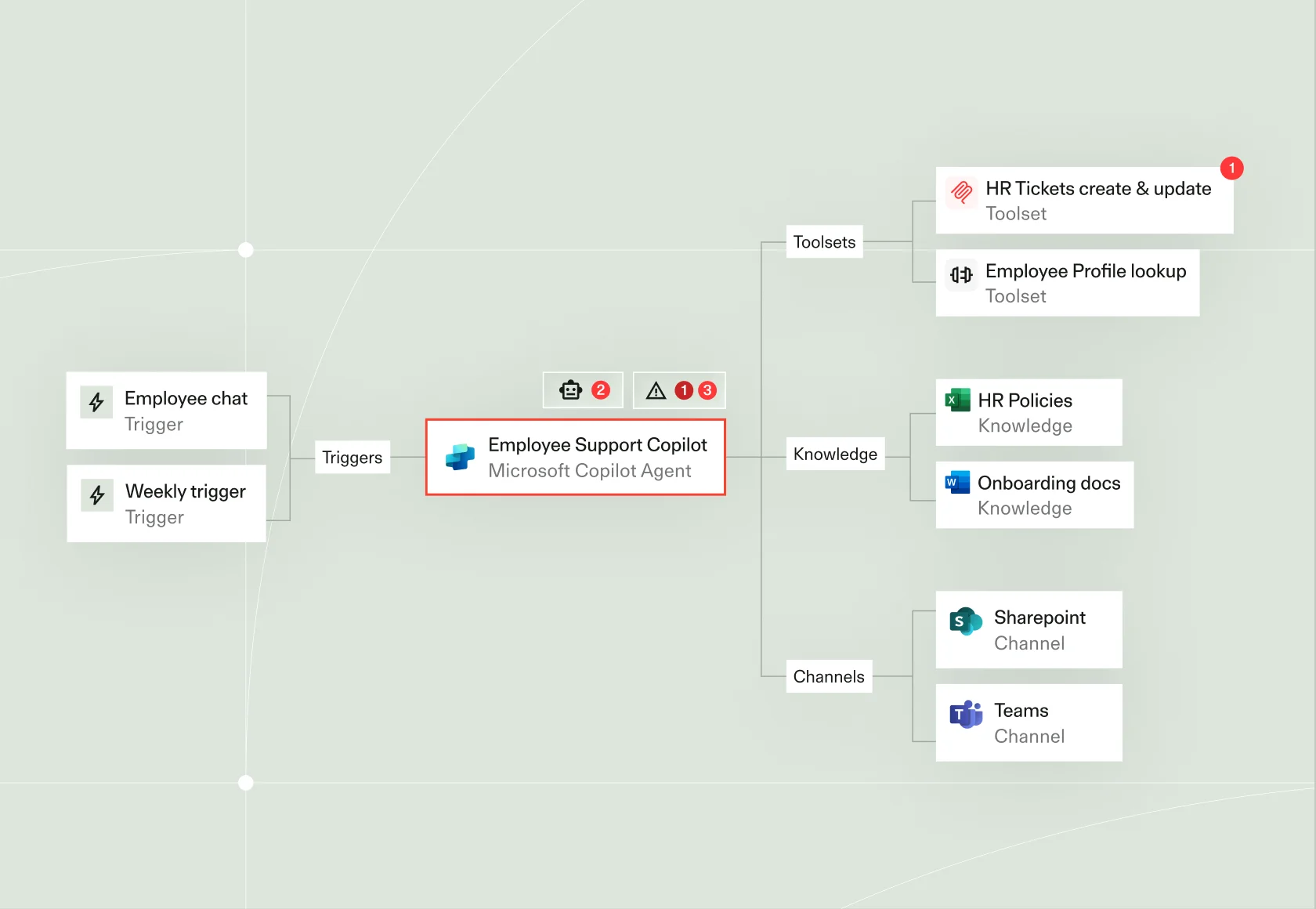Click the Weekly trigger lightning bolt icon

click(x=97, y=495)
